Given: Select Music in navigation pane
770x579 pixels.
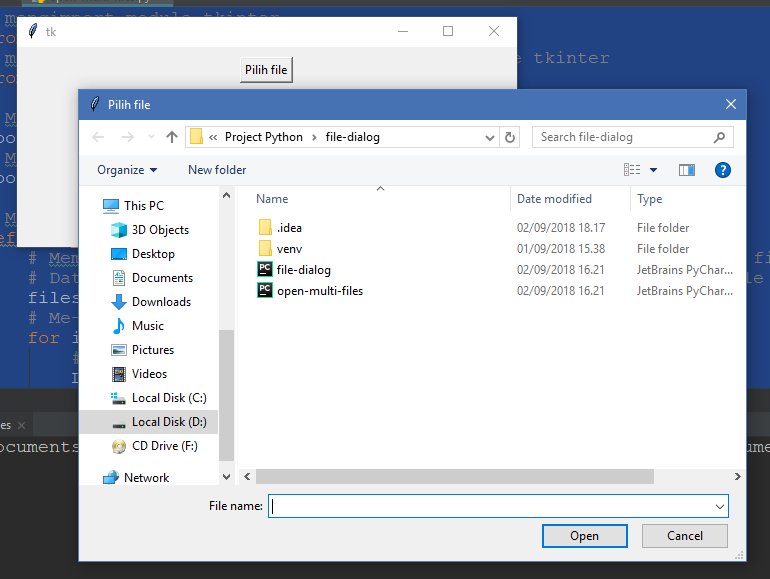Looking at the screenshot, I should click(148, 326).
